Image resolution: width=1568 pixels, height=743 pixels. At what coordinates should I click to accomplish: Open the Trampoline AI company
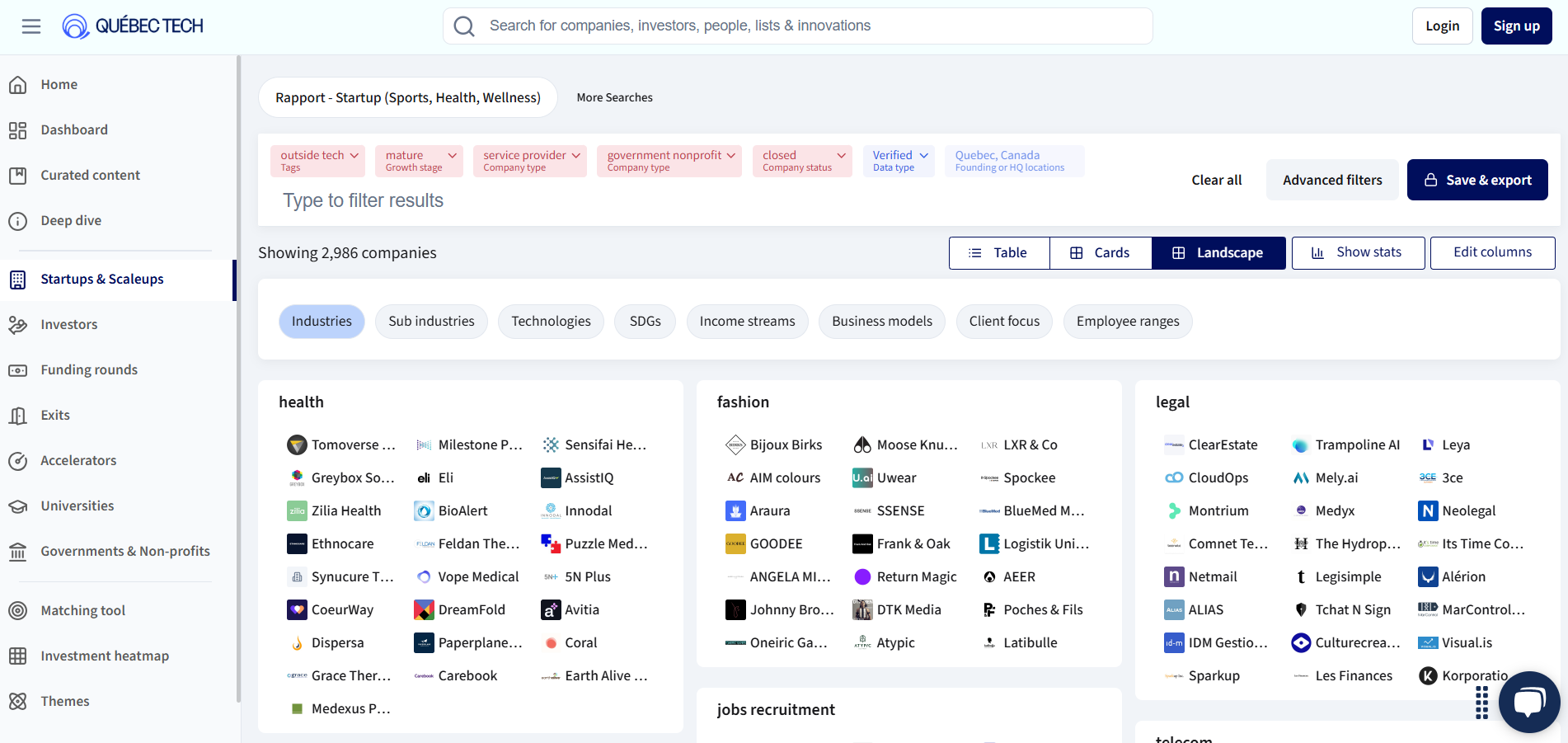[1345, 444]
